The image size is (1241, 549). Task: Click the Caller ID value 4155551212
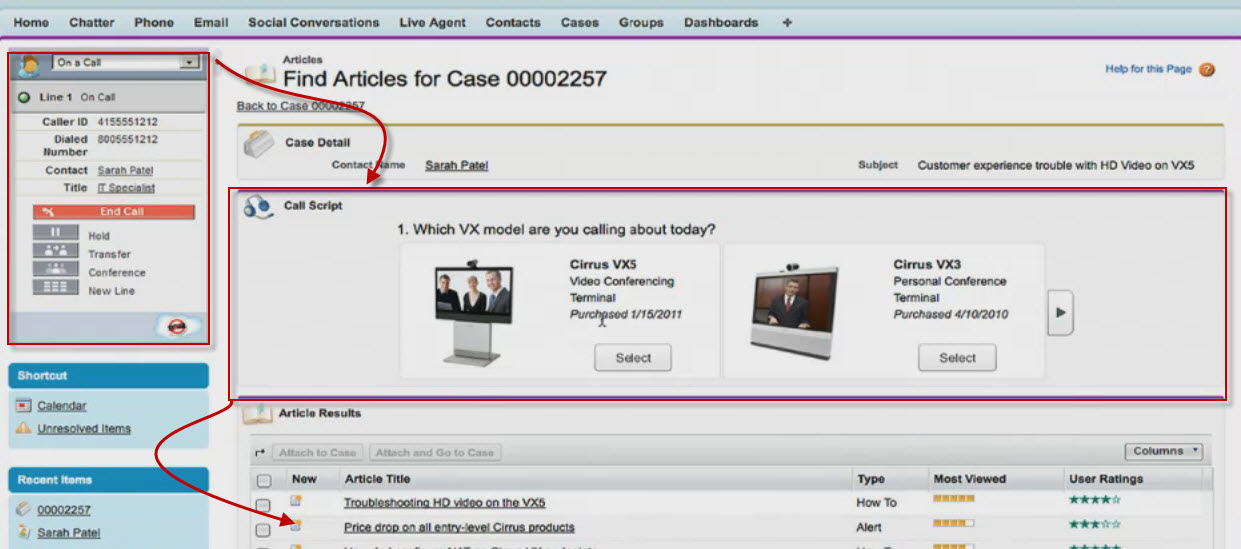coord(127,122)
